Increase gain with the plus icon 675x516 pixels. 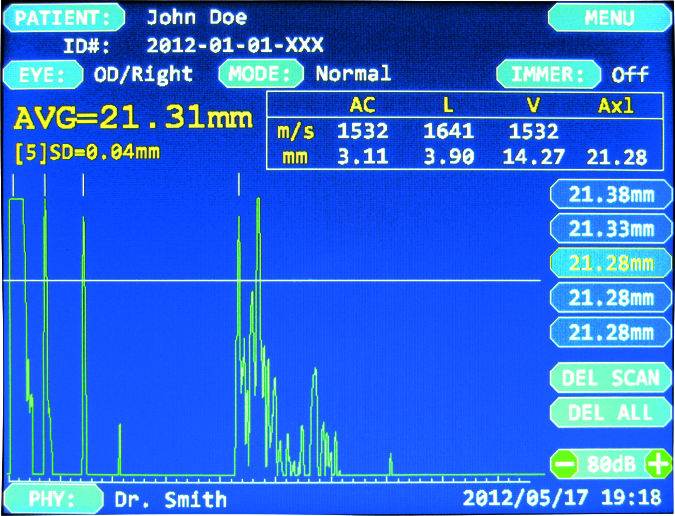(658, 464)
